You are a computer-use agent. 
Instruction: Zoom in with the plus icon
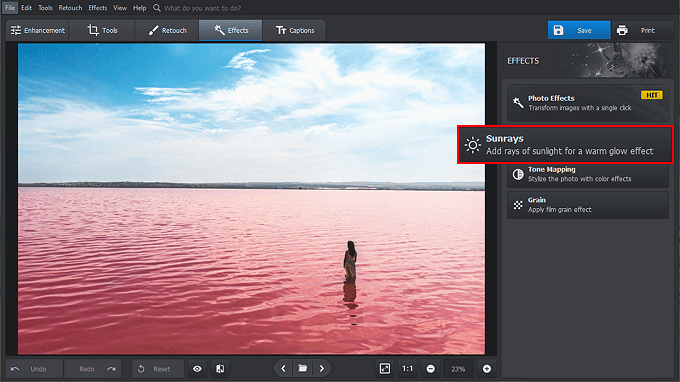tap(487, 369)
